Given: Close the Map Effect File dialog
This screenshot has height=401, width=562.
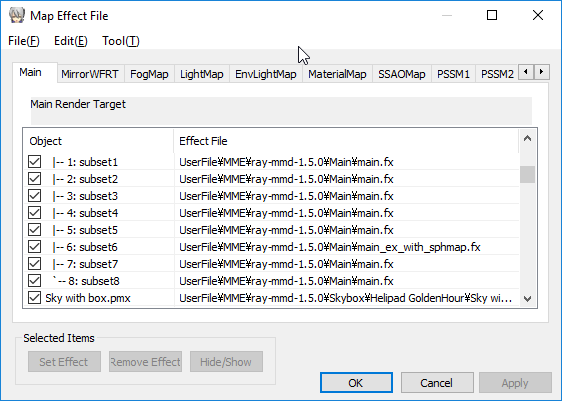Looking at the screenshot, I should pos(538,15).
